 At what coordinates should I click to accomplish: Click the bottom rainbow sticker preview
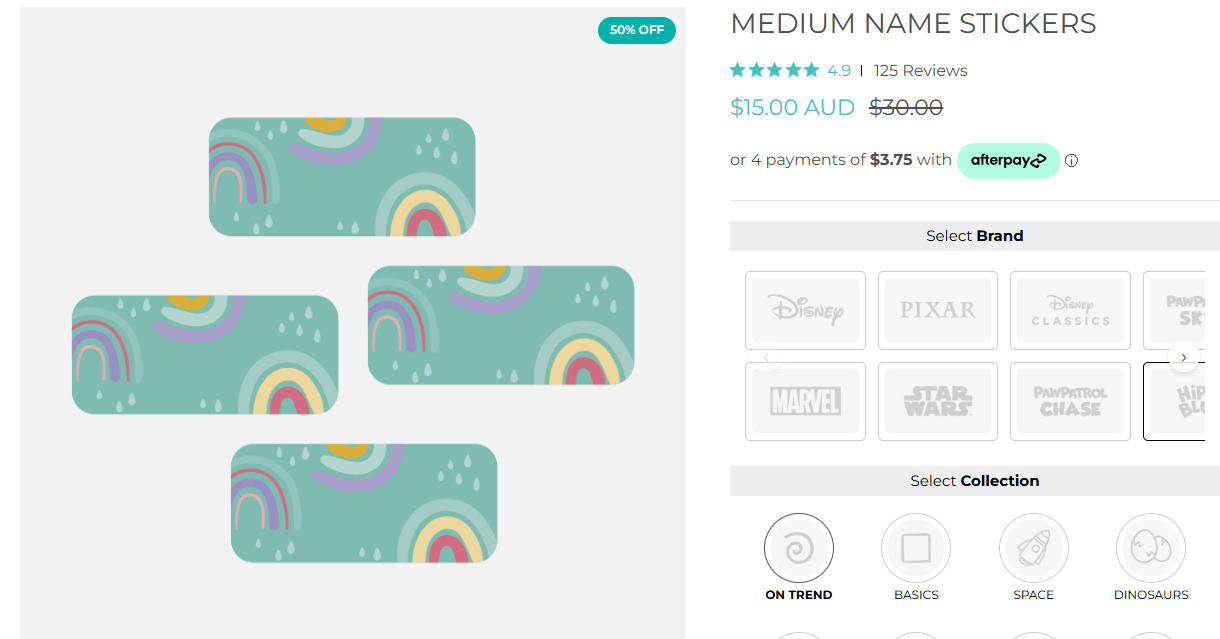[364, 503]
